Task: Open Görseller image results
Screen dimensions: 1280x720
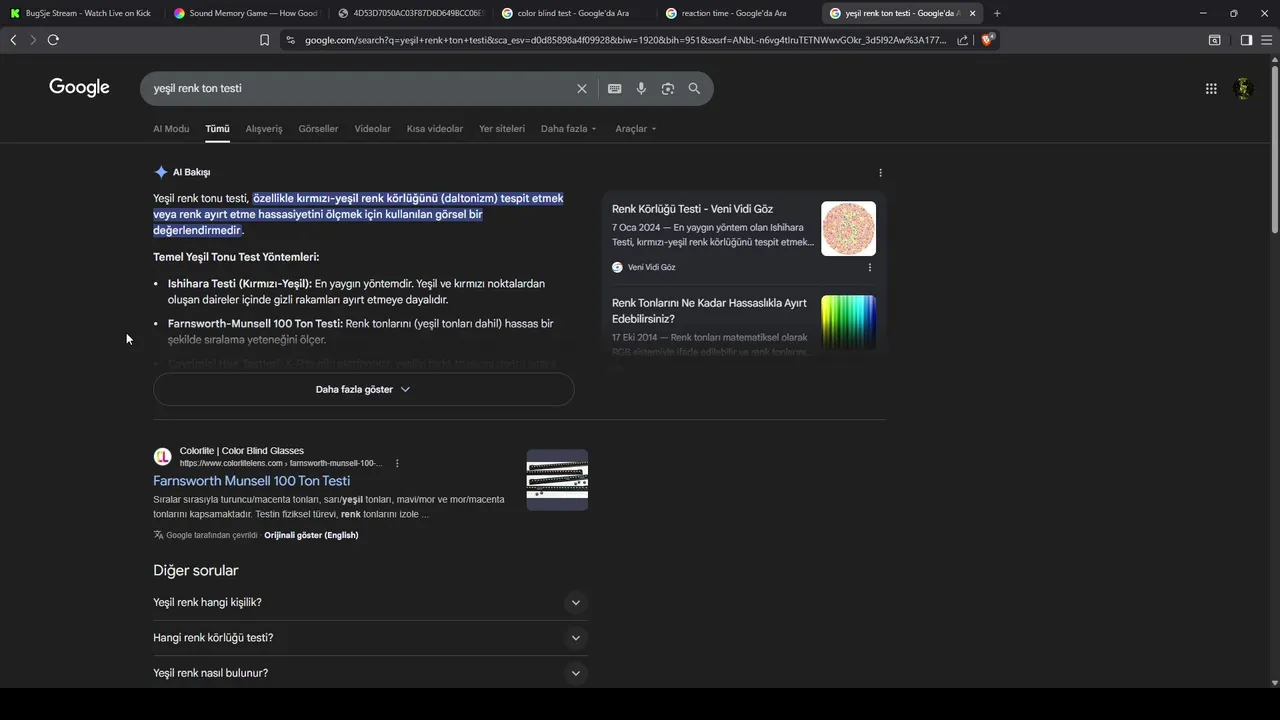Action: (x=318, y=129)
